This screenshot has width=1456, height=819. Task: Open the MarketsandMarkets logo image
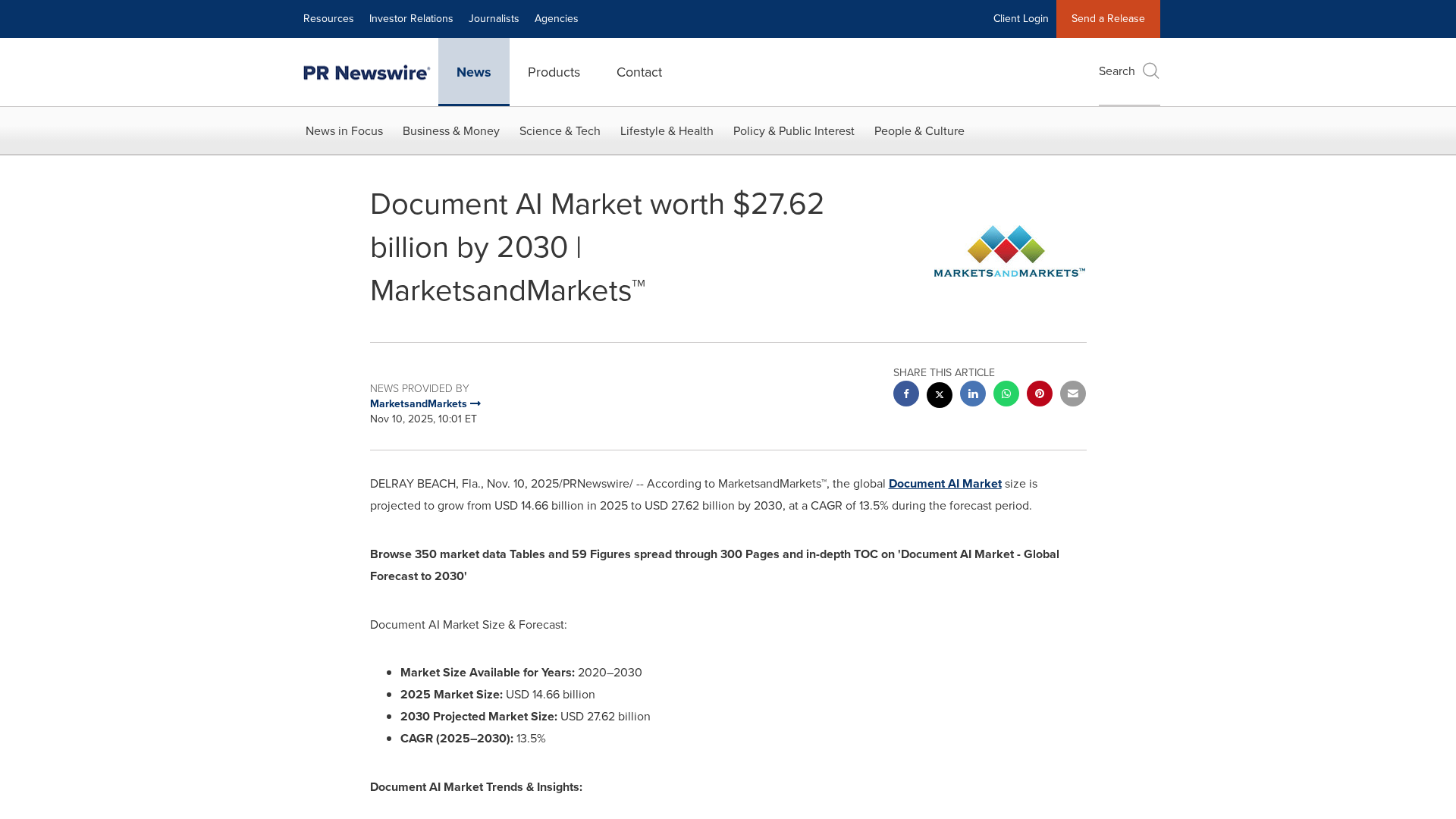(x=1009, y=251)
